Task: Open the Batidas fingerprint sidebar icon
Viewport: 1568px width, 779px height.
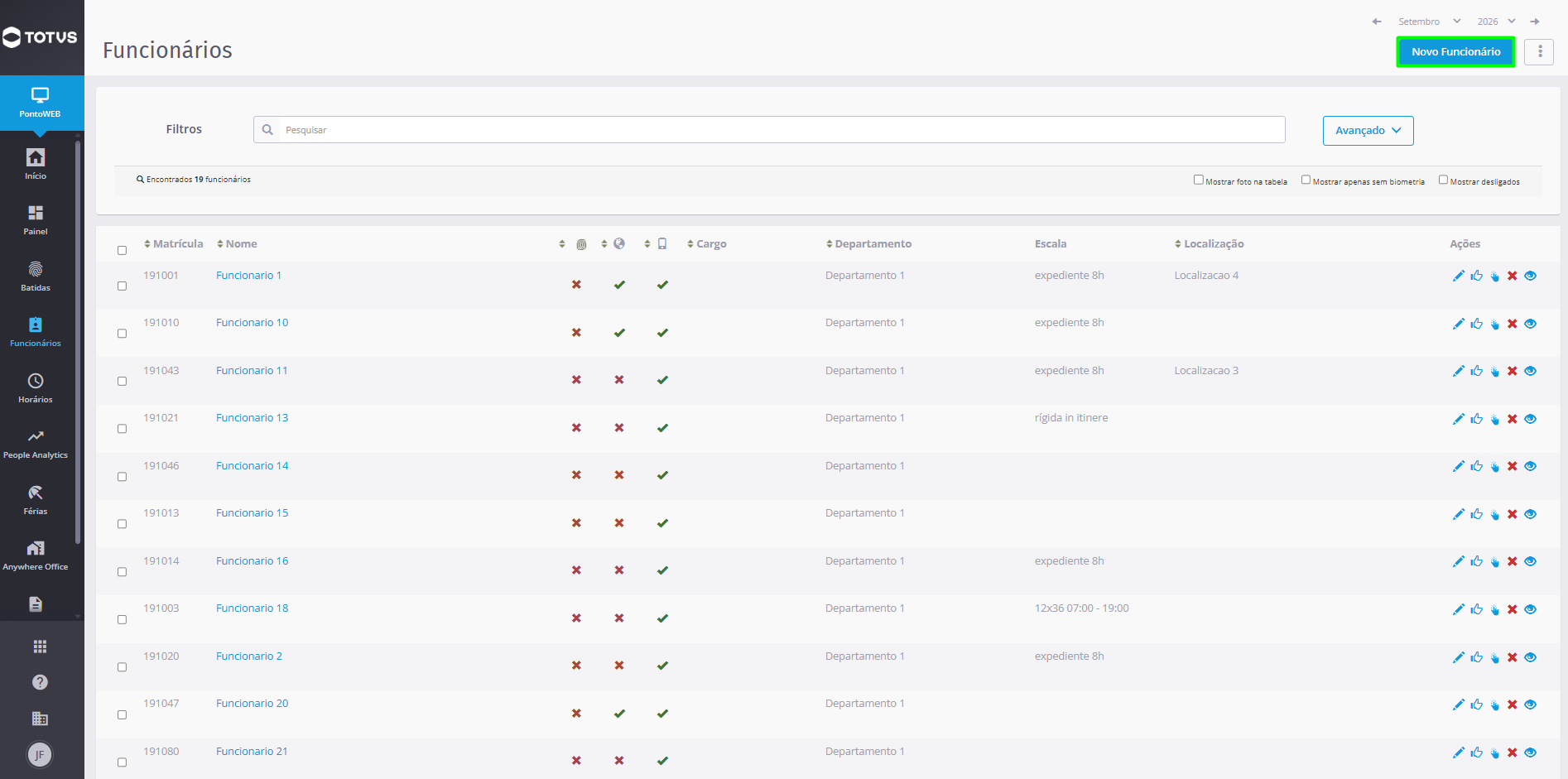Action: [36, 276]
